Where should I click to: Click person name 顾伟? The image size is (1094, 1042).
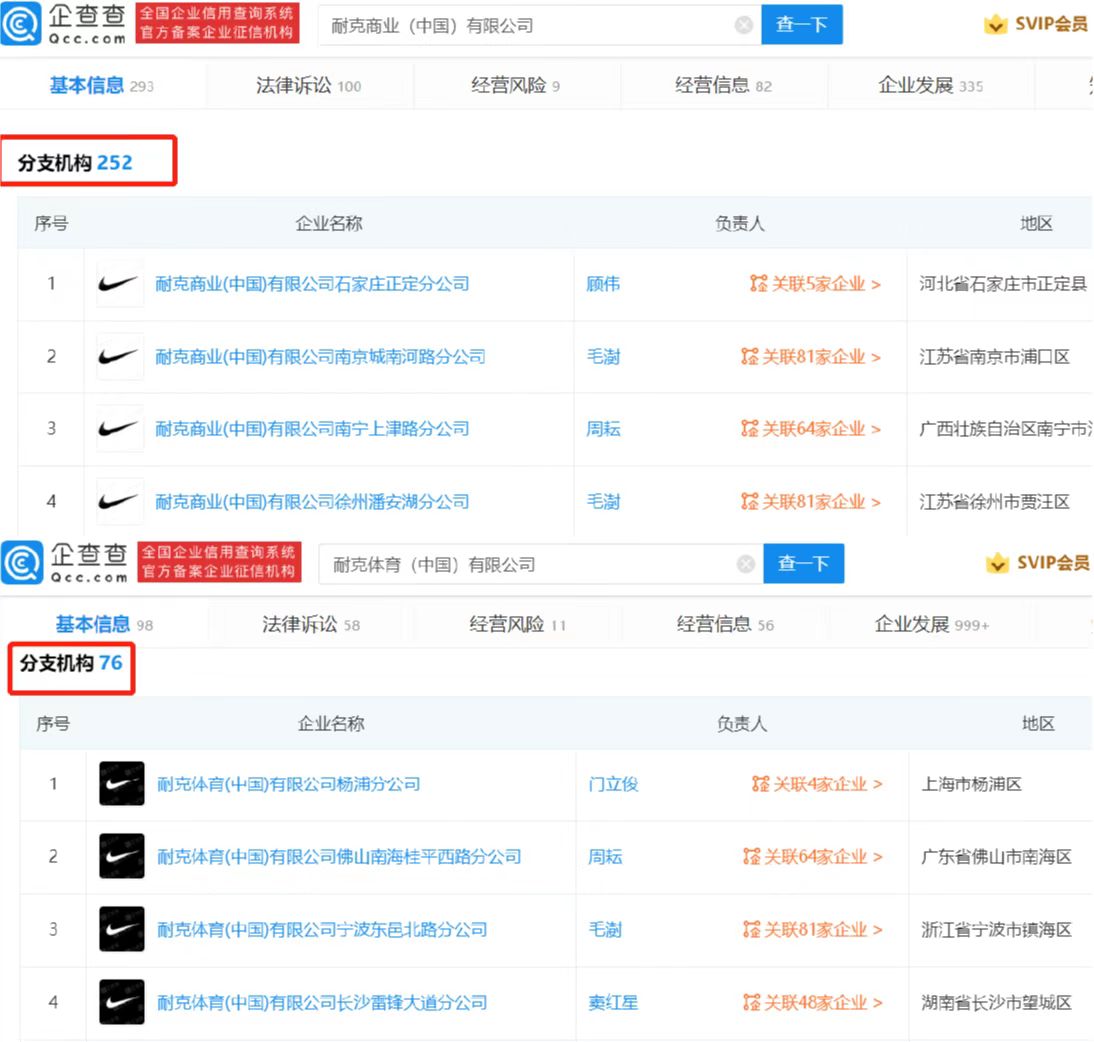(603, 284)
